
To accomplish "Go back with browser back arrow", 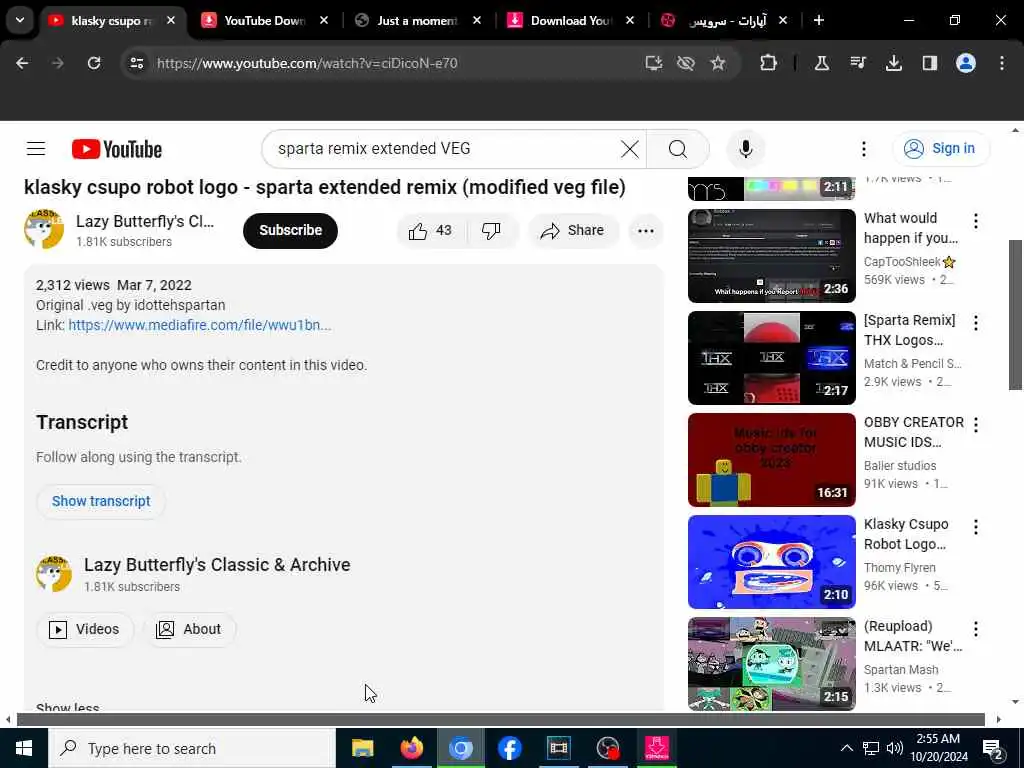I will click(x=22, y=63).
